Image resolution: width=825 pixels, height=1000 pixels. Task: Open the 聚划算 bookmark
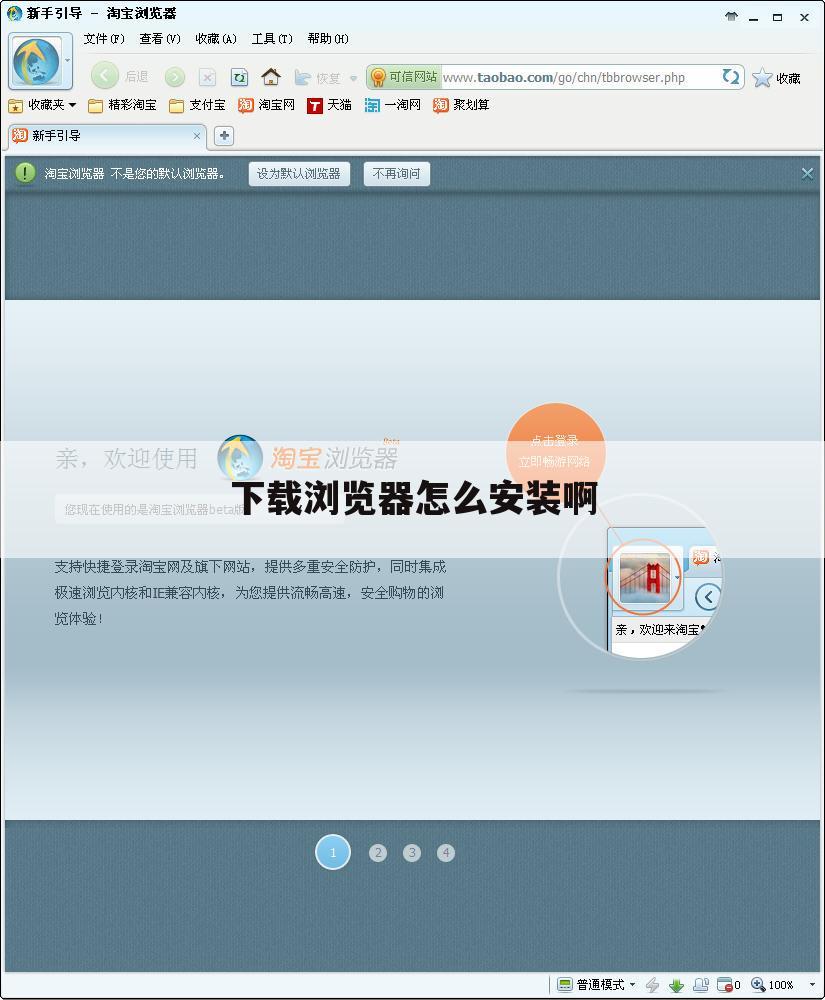[x=461, y=105]
